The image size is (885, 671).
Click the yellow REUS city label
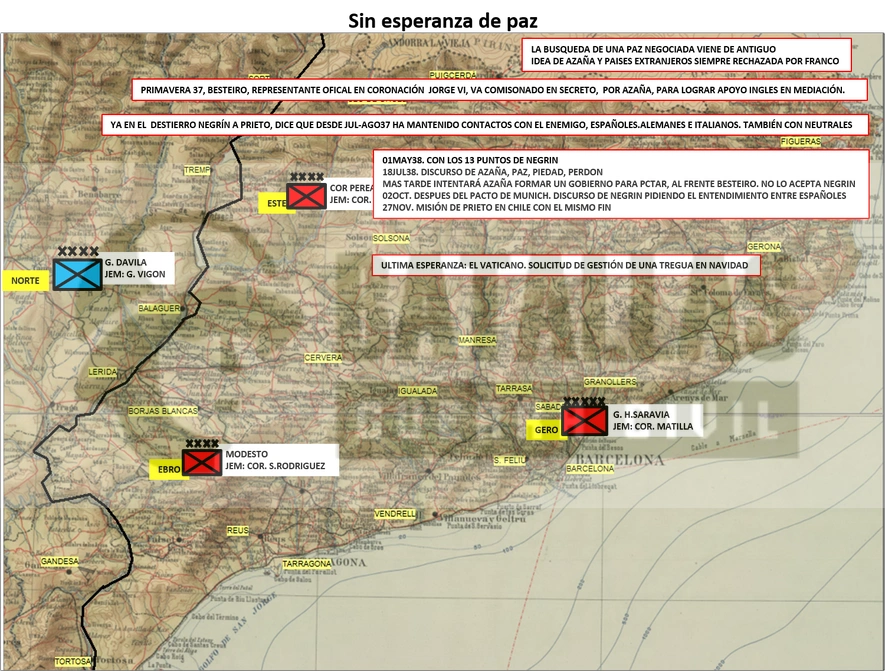click(238, 530)
